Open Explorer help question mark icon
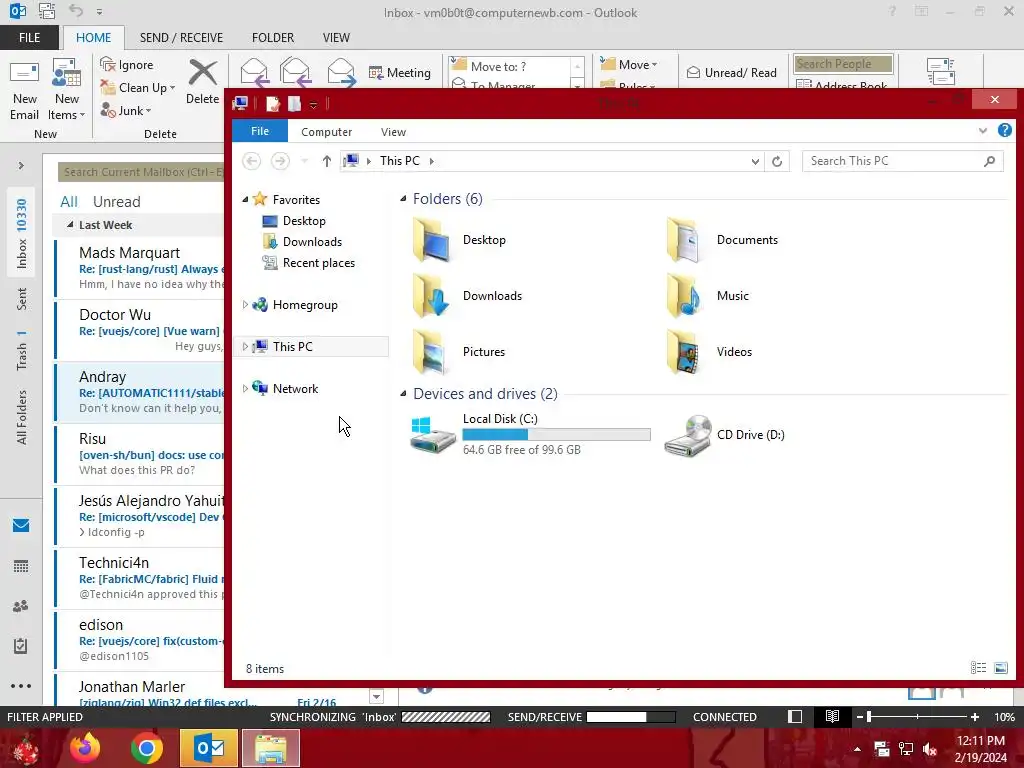 [x=1004, y=131]
